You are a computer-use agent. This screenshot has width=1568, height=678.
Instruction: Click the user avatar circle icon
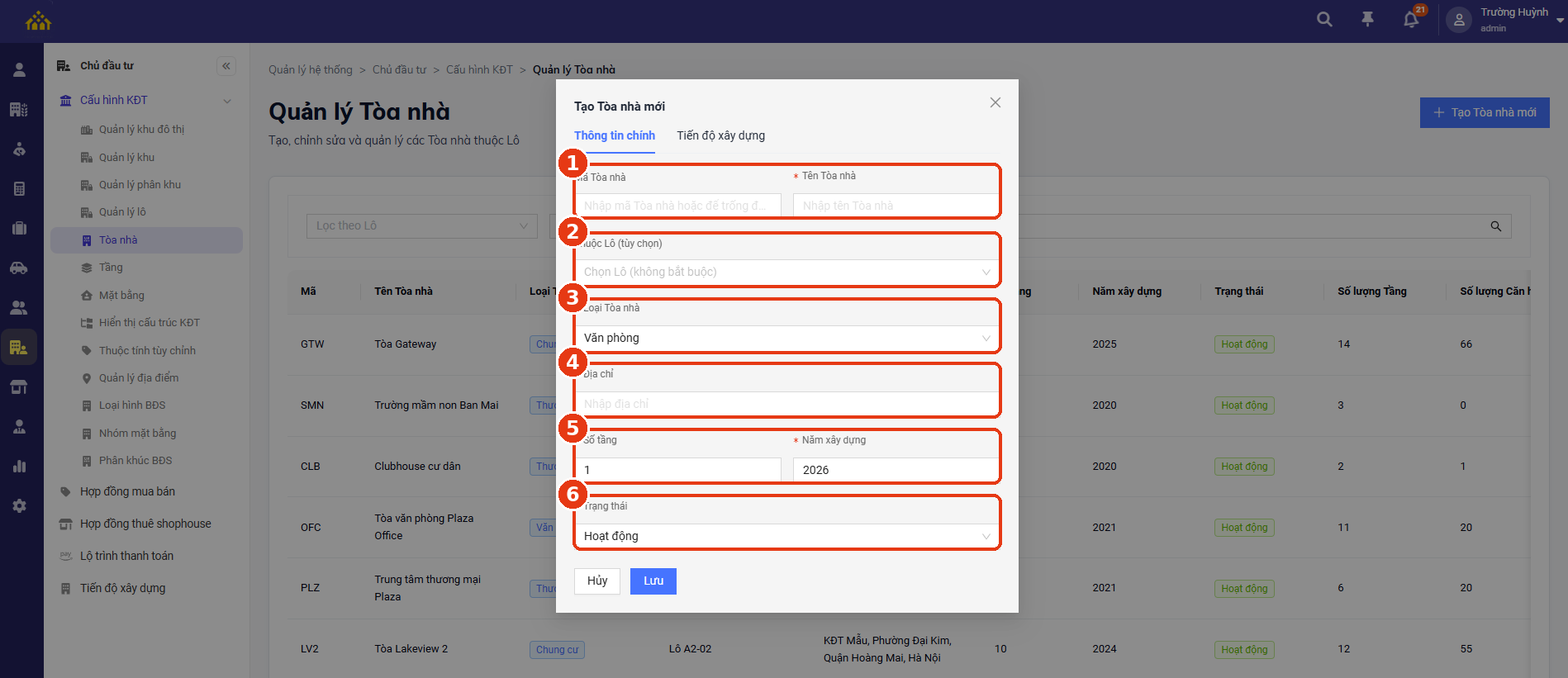pos(1459,20)
